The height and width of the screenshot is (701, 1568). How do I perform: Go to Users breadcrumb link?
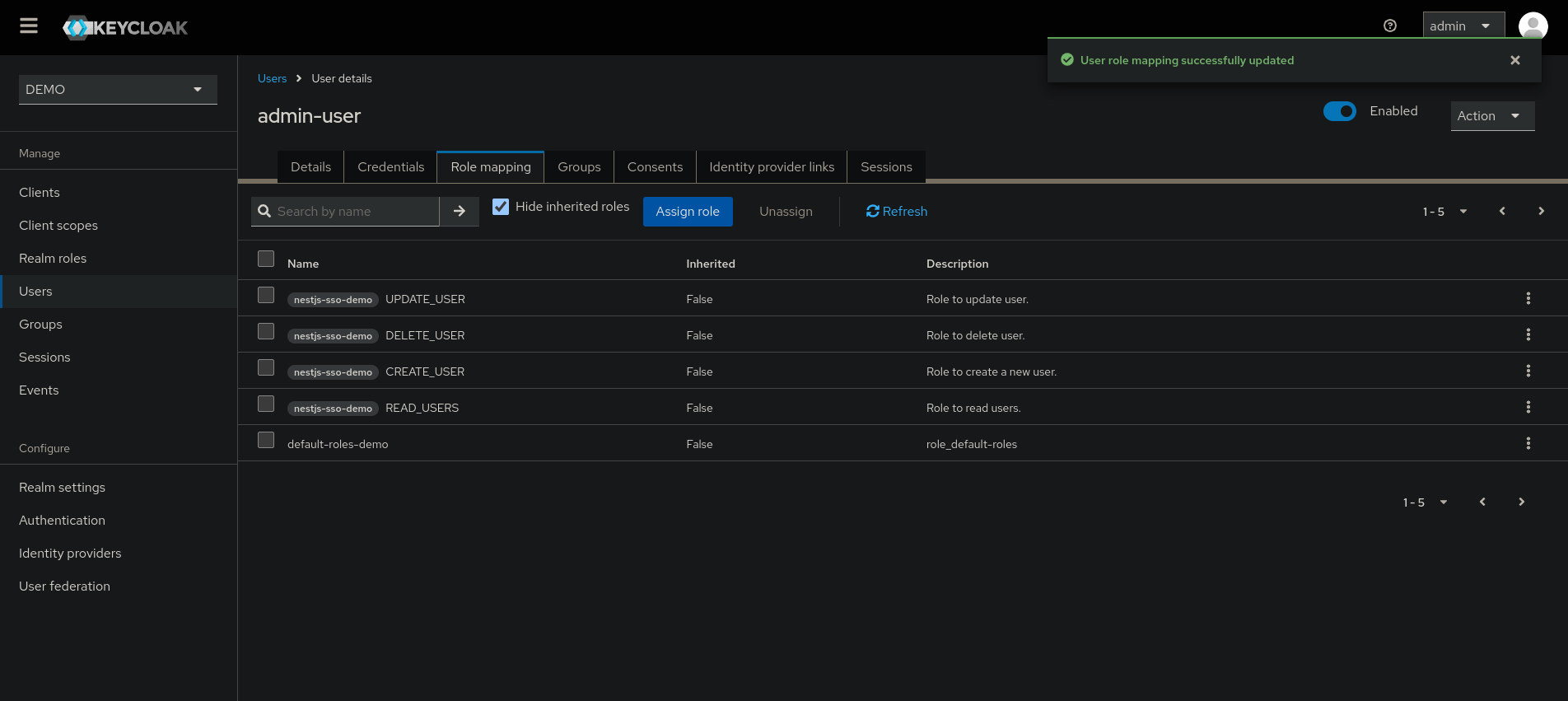tap(272, 78)
